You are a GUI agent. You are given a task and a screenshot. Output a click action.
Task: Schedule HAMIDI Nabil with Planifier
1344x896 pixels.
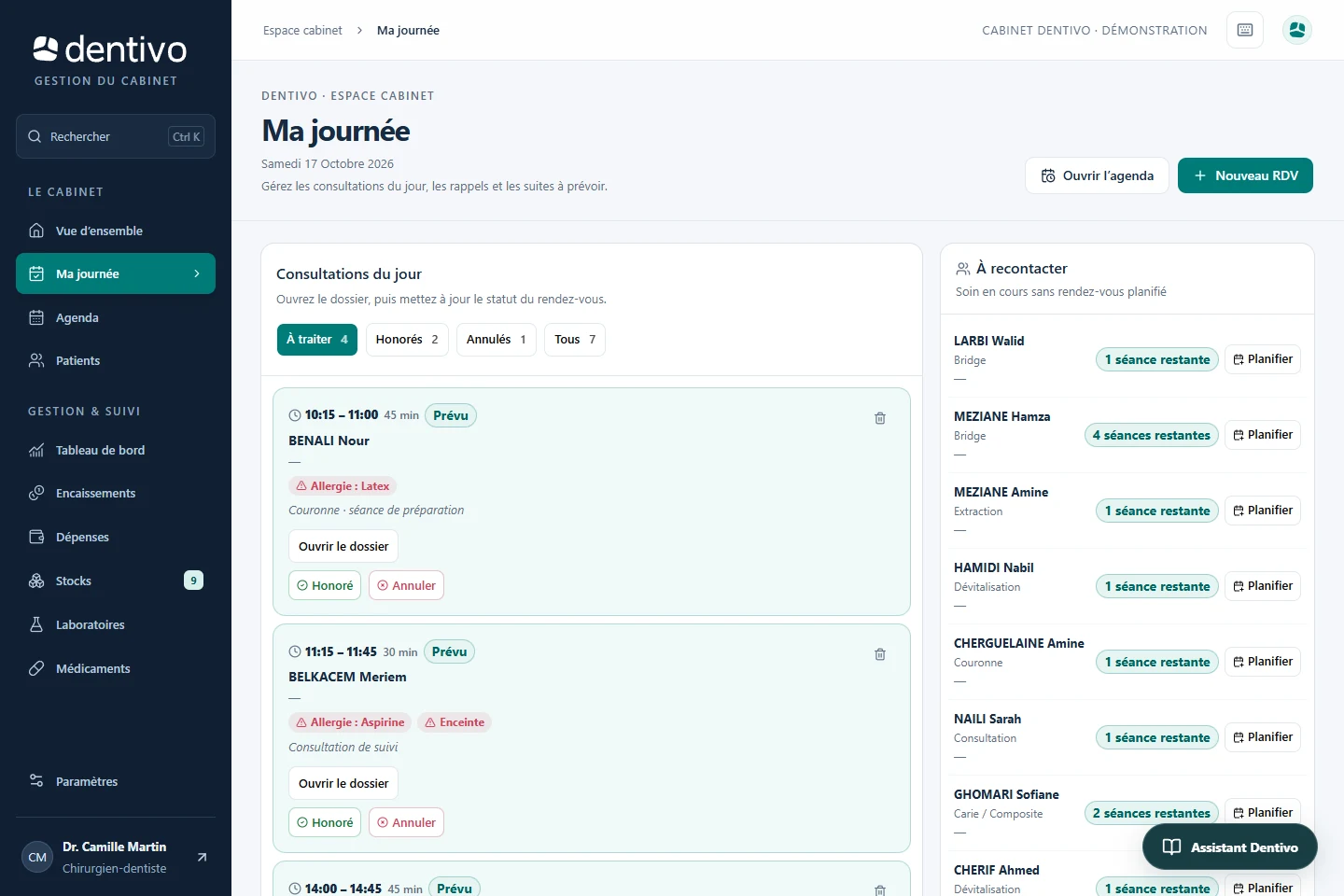point(1263,586)
